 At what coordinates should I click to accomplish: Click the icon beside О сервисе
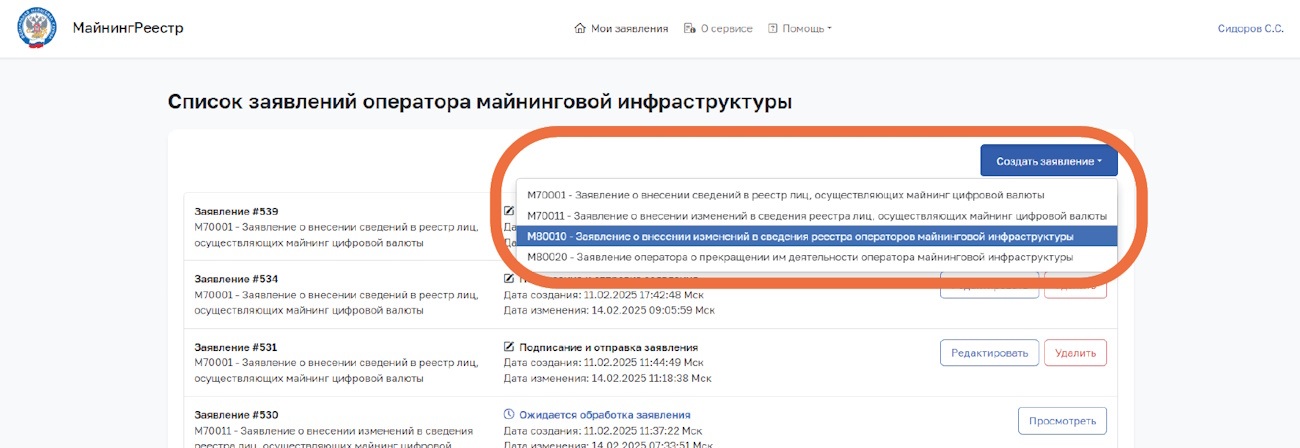click(x=689, y=28)
